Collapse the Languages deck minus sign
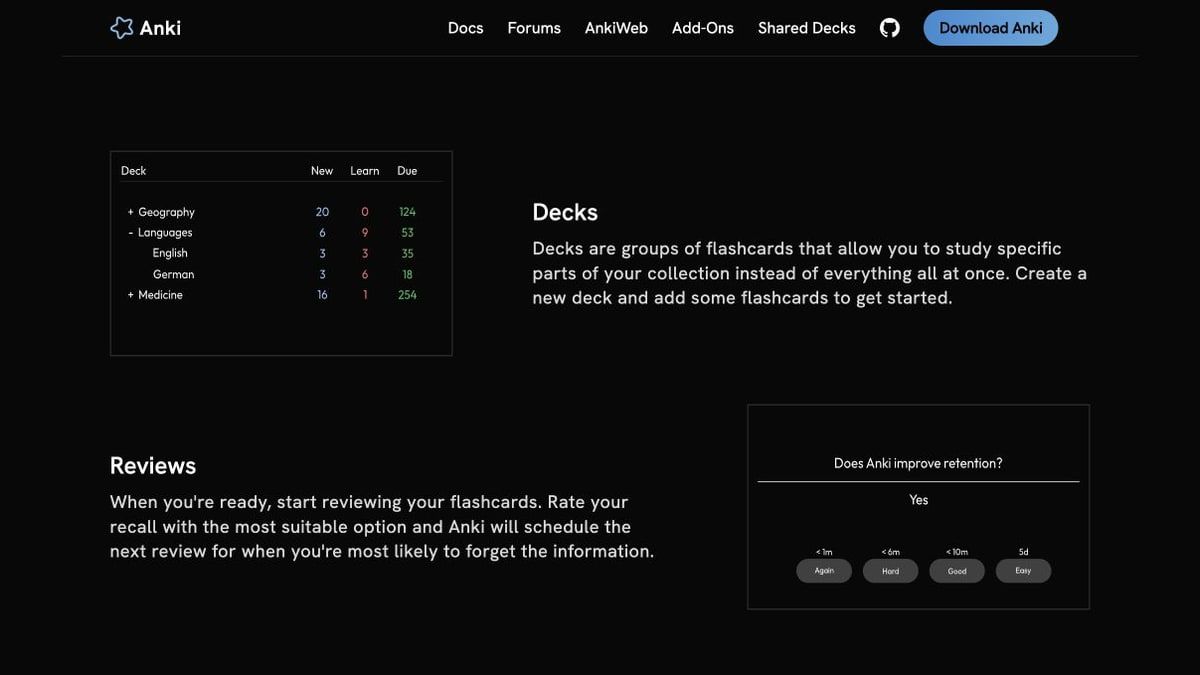 [130, 233]
